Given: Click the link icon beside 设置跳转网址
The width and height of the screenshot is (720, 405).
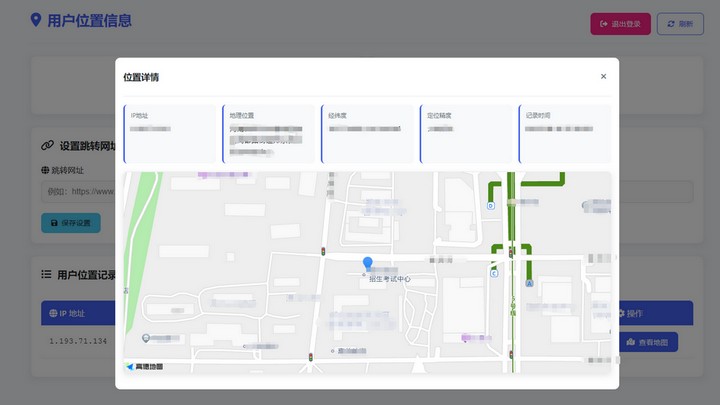Looking at the screenshot, I should pos(47,146).
